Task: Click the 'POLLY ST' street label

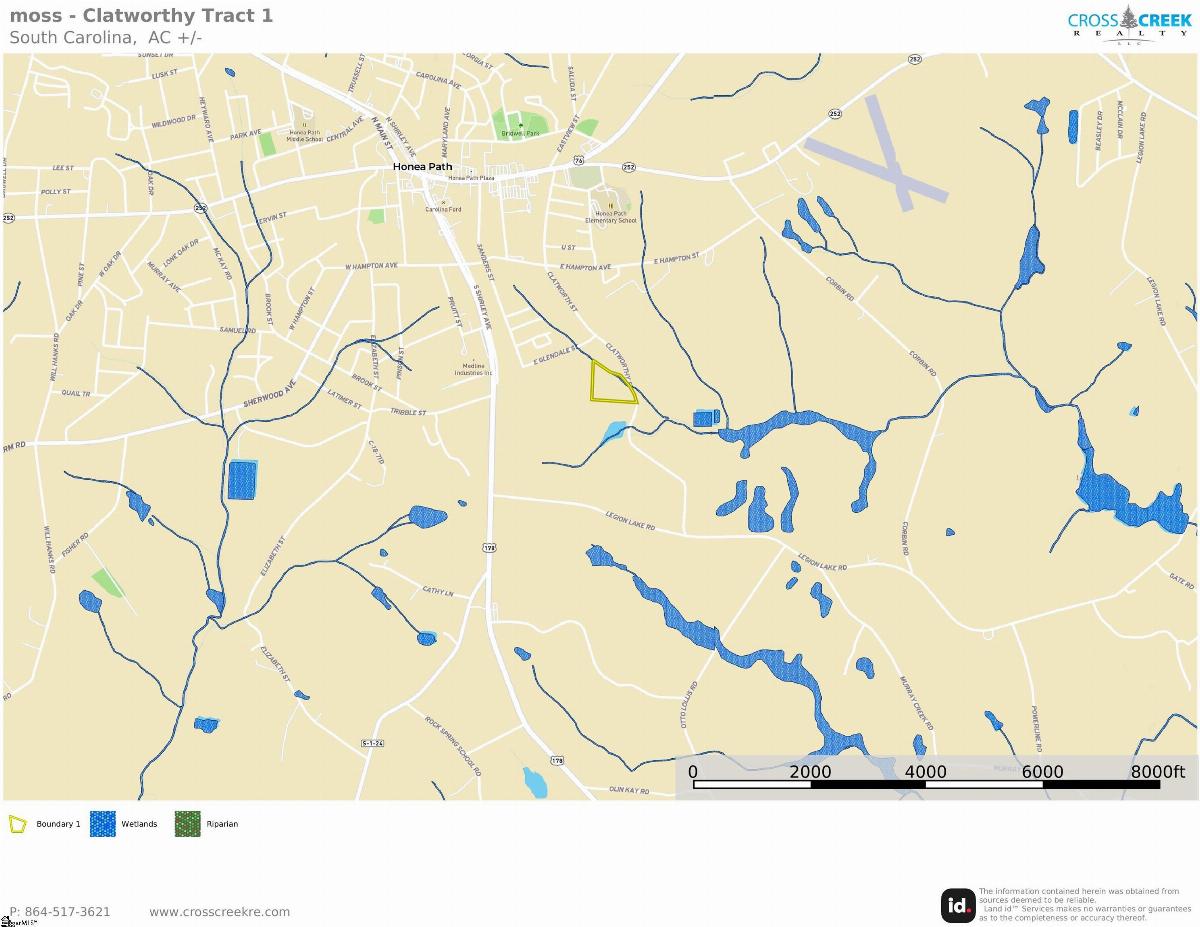Action: pos(56,191)
